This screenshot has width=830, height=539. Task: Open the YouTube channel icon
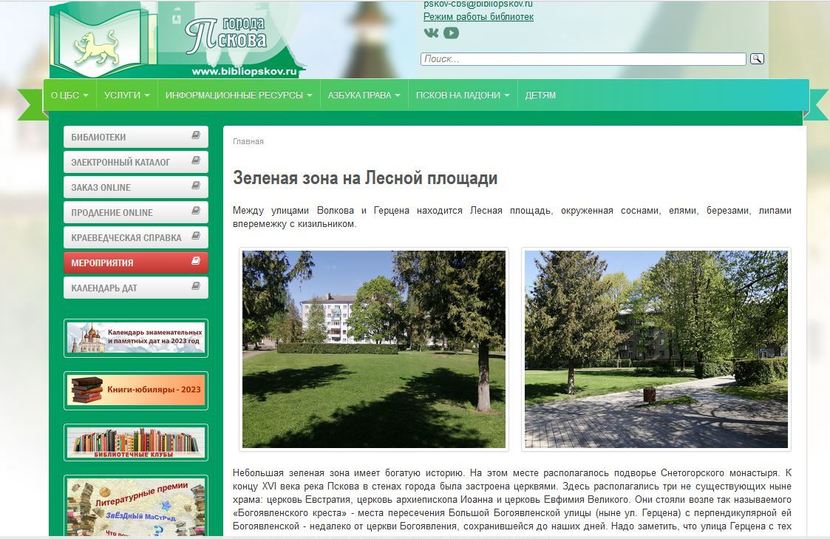[x=451, y=33]
